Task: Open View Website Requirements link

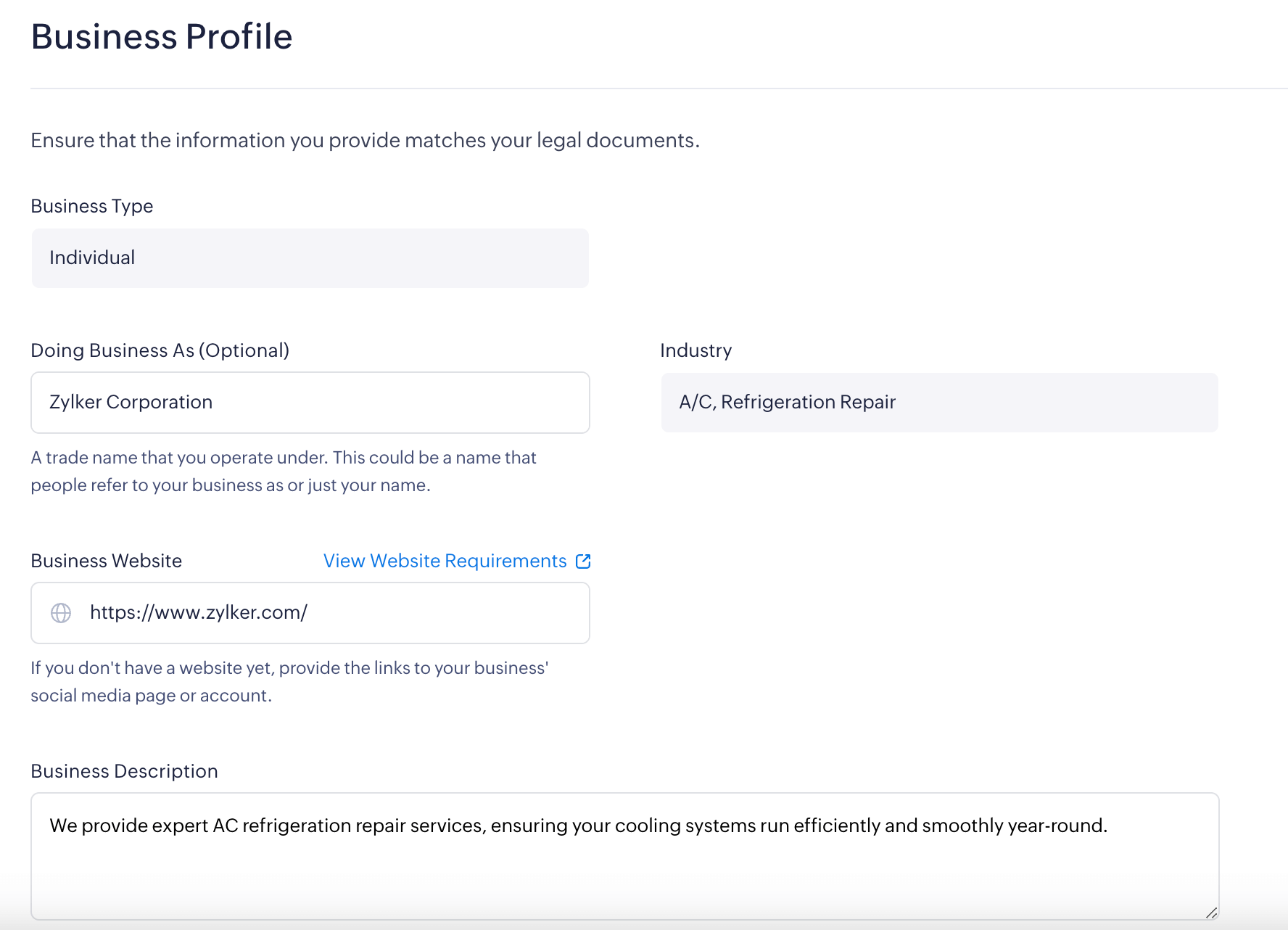Action: coord(445,561)
